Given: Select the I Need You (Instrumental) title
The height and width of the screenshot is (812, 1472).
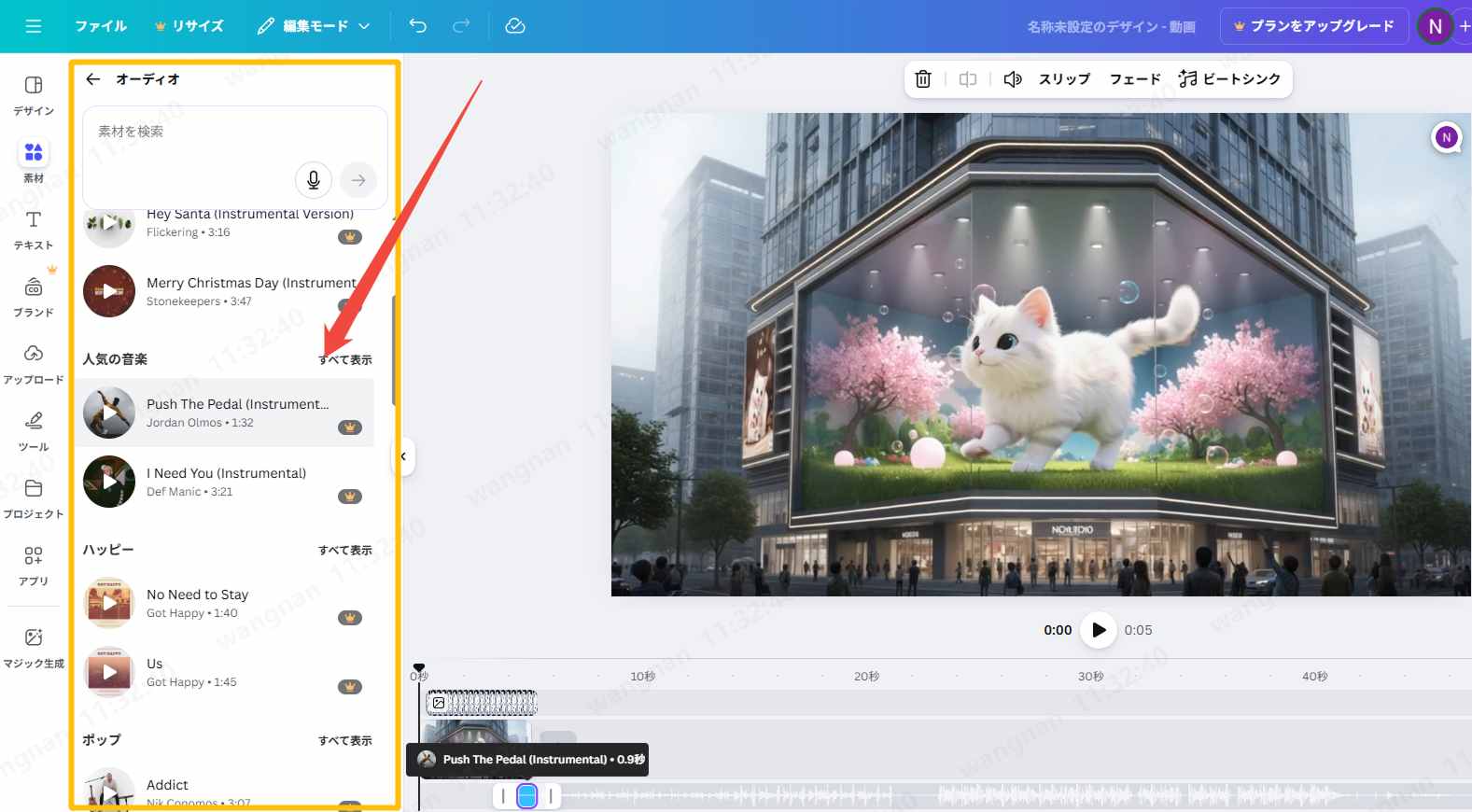Looking at the screenshot, I should [x=226, y=473].
